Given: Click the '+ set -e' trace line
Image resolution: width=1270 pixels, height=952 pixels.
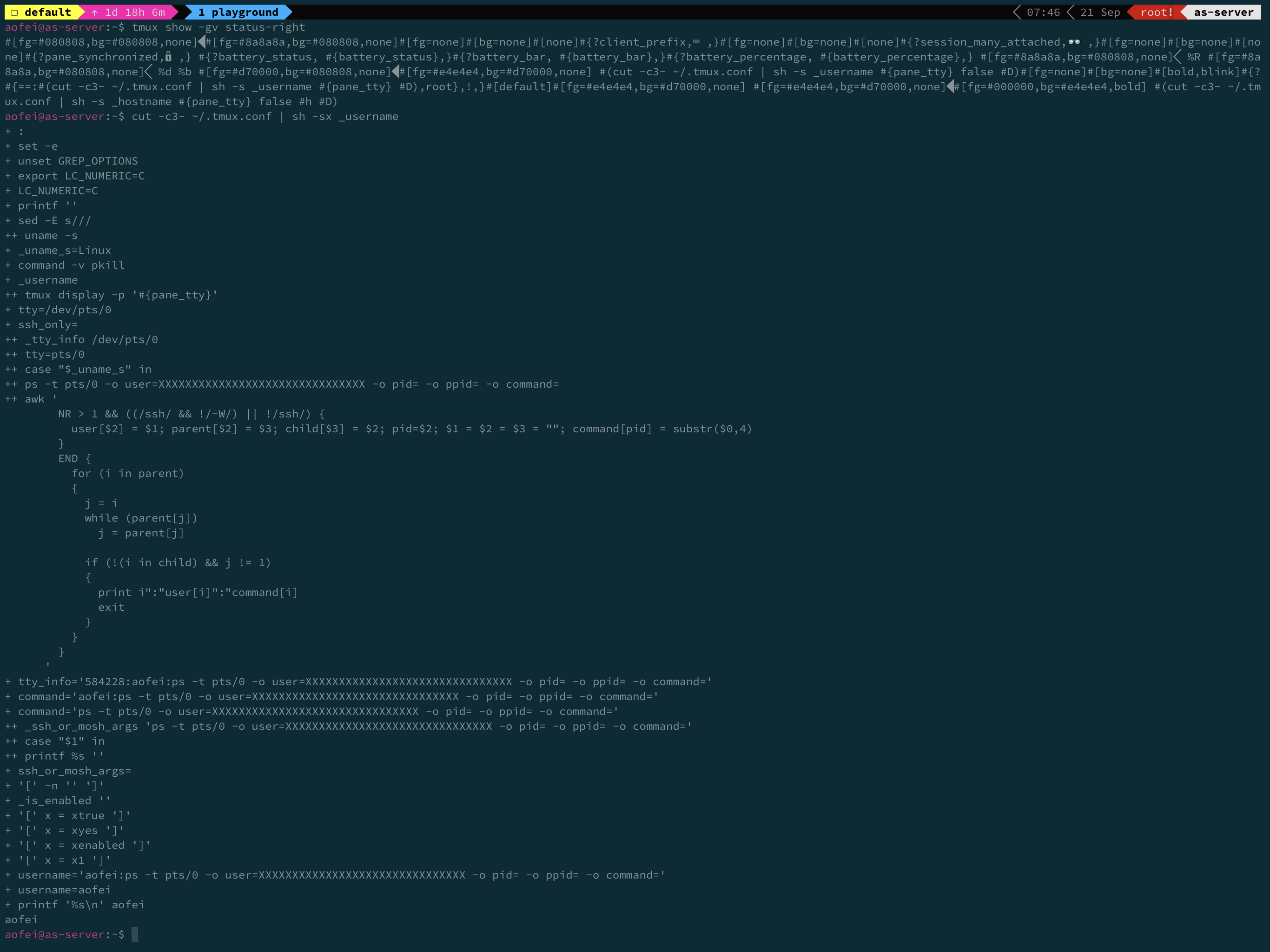Looking at the screenshot, I should click(x=31, y=146).
